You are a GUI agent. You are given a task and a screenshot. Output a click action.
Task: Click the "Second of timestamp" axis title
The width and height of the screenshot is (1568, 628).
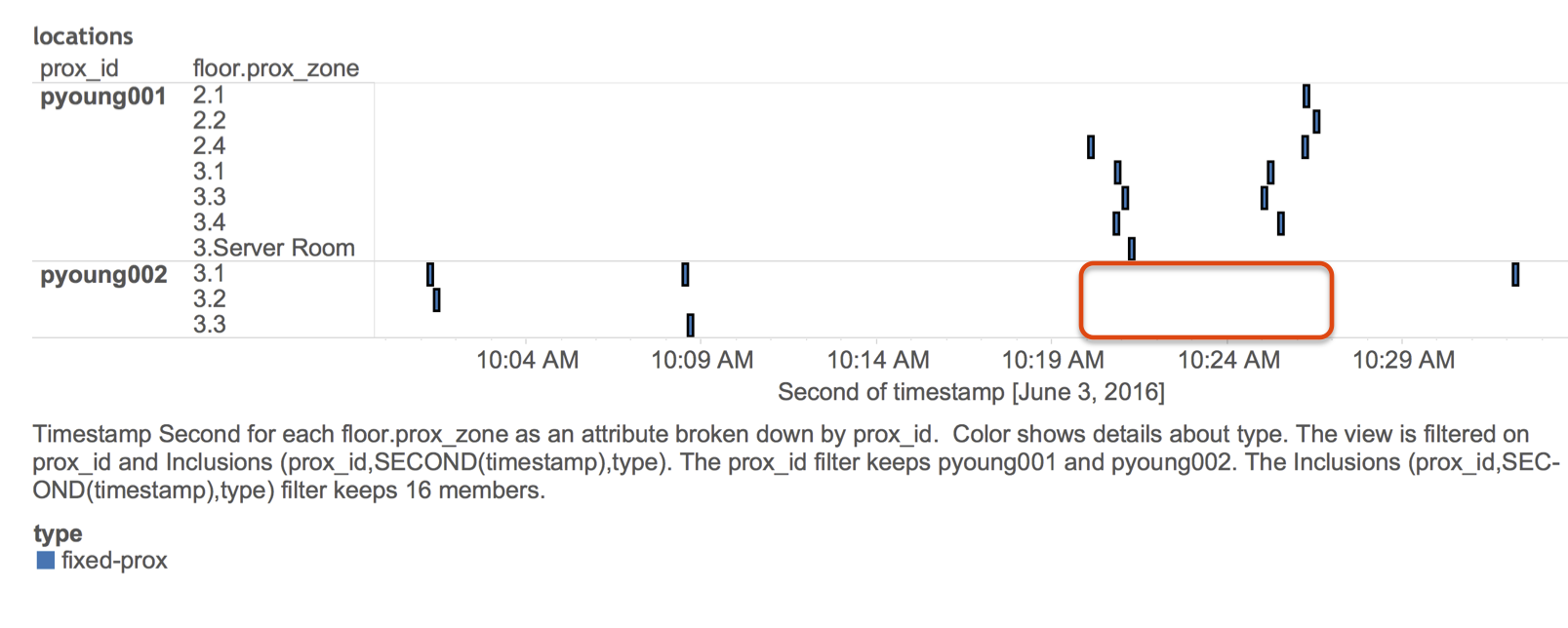pos(970,392)
